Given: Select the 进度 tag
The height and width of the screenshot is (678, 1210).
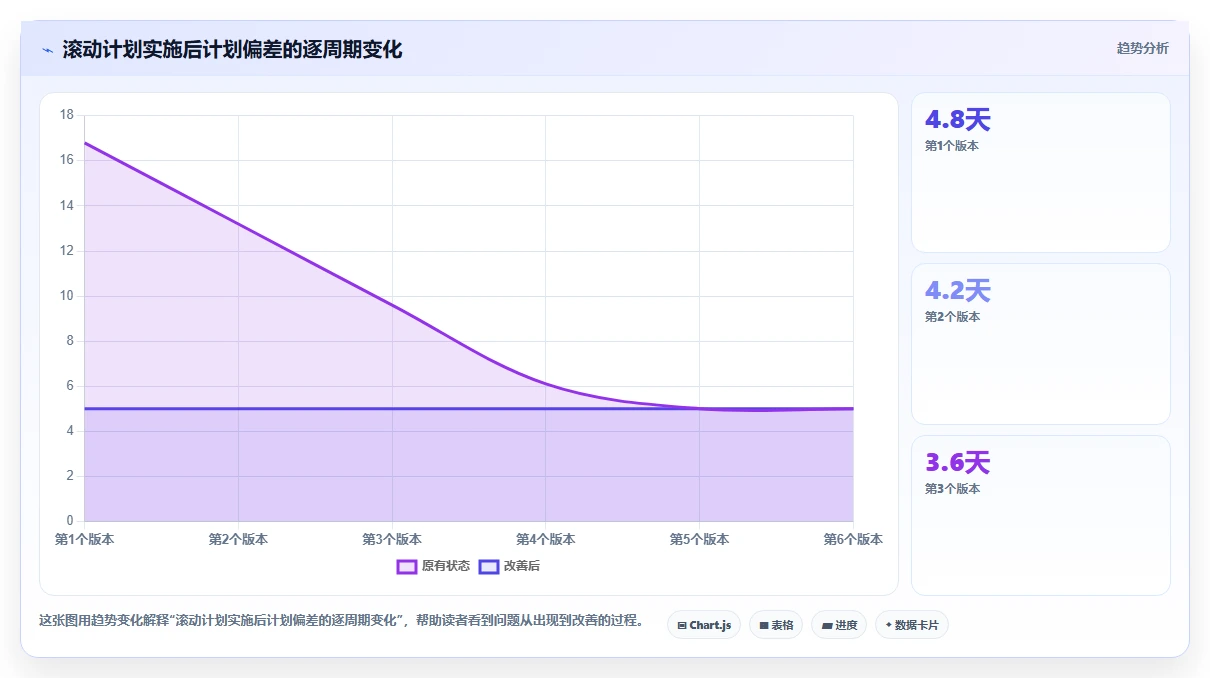Looking at the screenshot, I should pos(839,625).
